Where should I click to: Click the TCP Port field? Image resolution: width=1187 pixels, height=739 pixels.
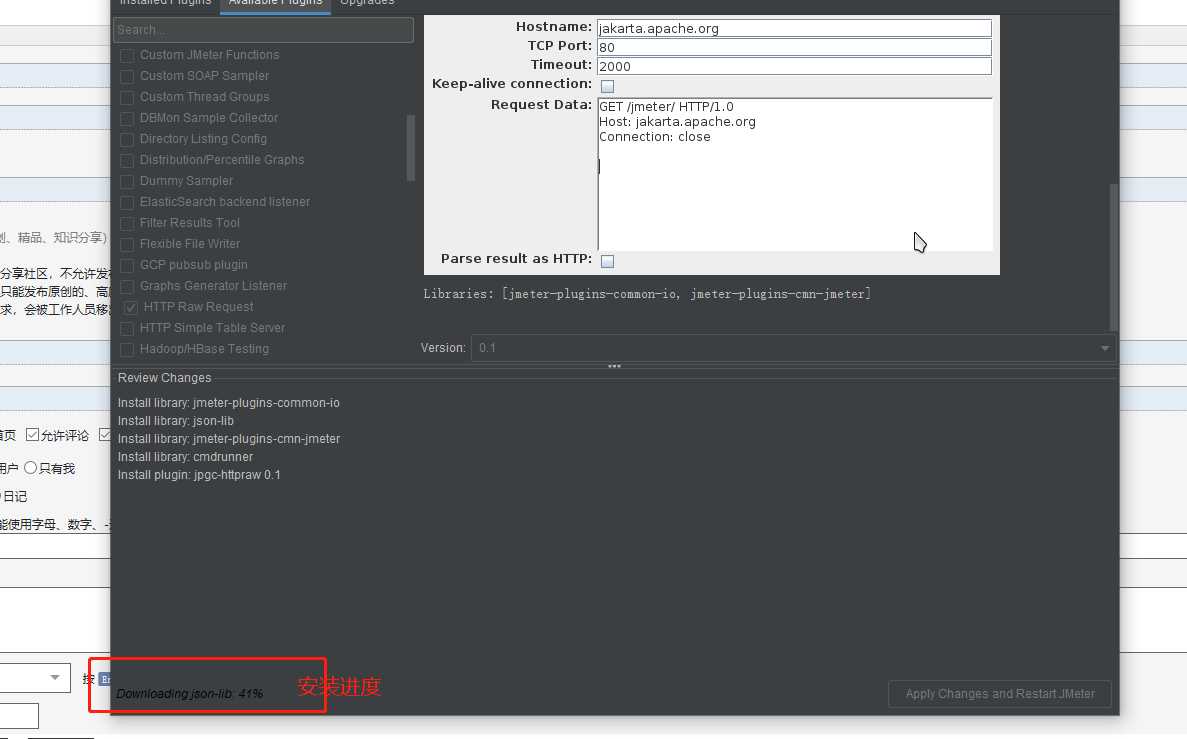(x=794, y=48)
